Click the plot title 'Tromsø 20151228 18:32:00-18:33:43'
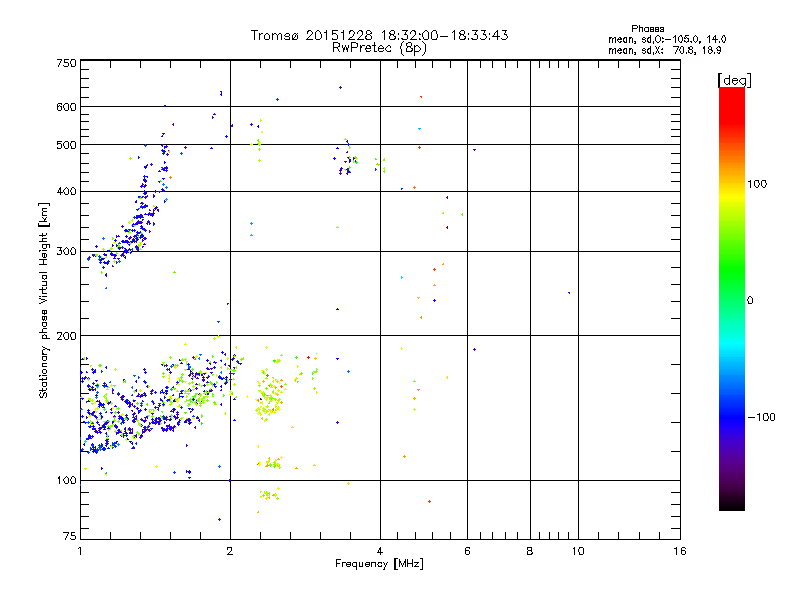The height and width of the screenshot is (600, 800). (379, 35)
